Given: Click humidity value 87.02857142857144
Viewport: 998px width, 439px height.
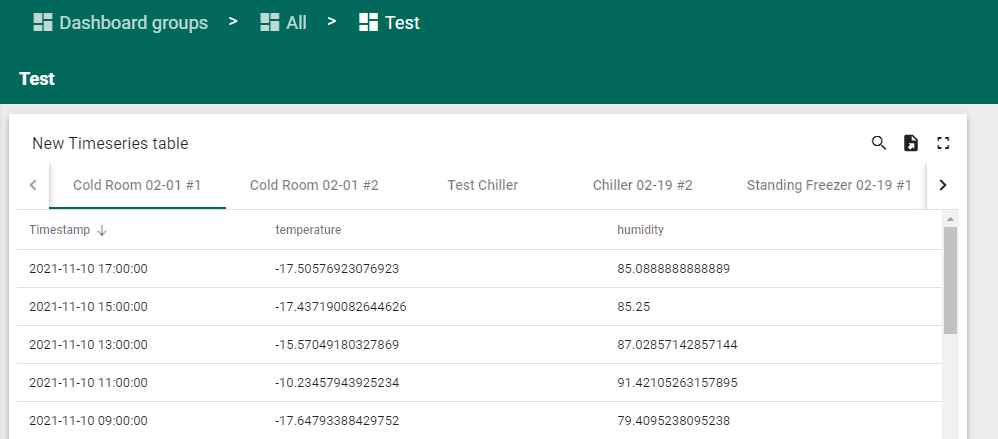Looking at the screenshot, I should (x=677, y=345).
